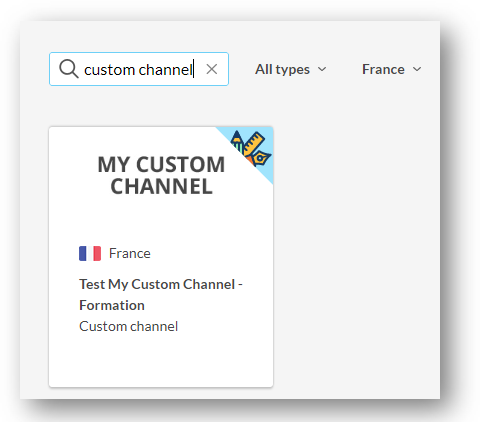
Task: Select the MY CUSTOM CHANNEL heading
Action: click(161, 175)
